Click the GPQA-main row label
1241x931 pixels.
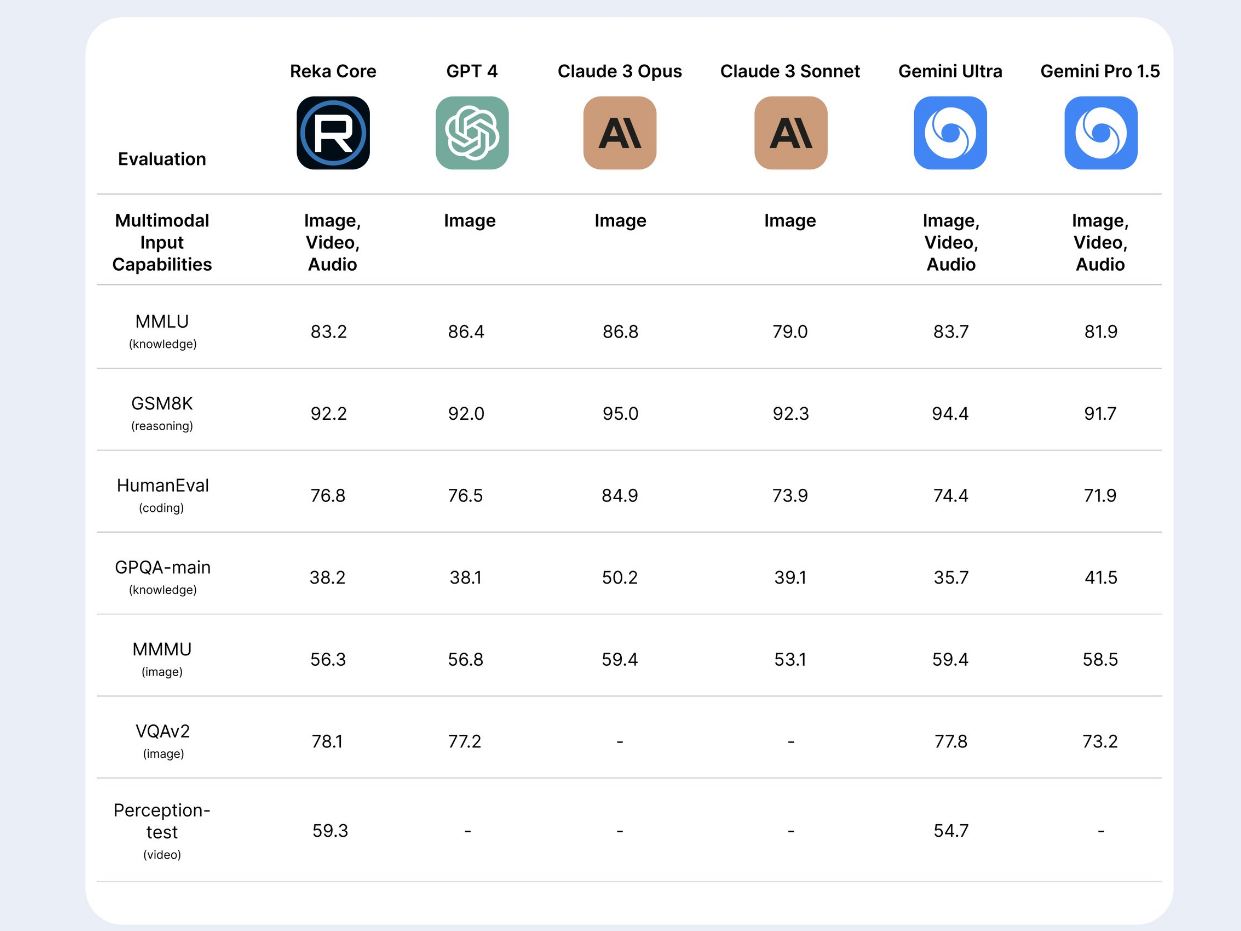click(x=162, y=576)
